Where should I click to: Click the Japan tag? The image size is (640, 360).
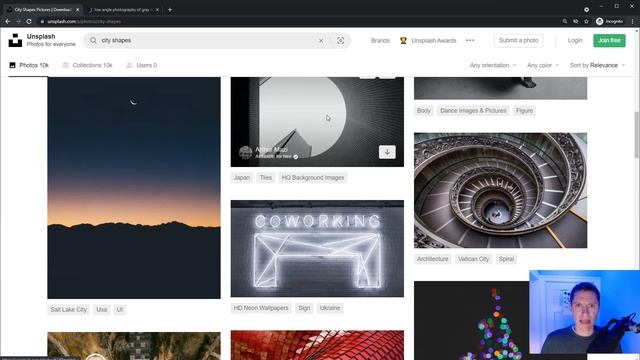[x=242, y=178]
